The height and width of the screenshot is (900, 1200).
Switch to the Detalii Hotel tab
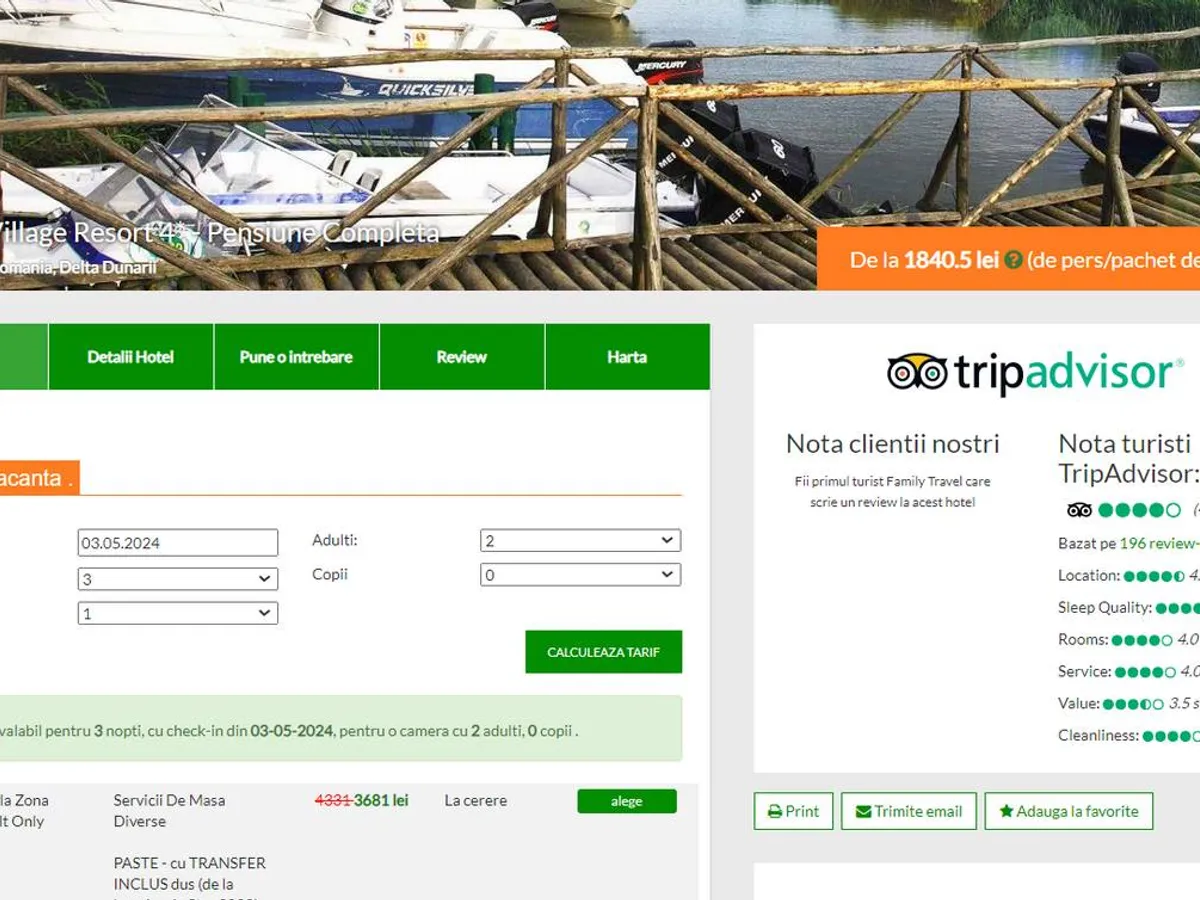click(131, 357)
